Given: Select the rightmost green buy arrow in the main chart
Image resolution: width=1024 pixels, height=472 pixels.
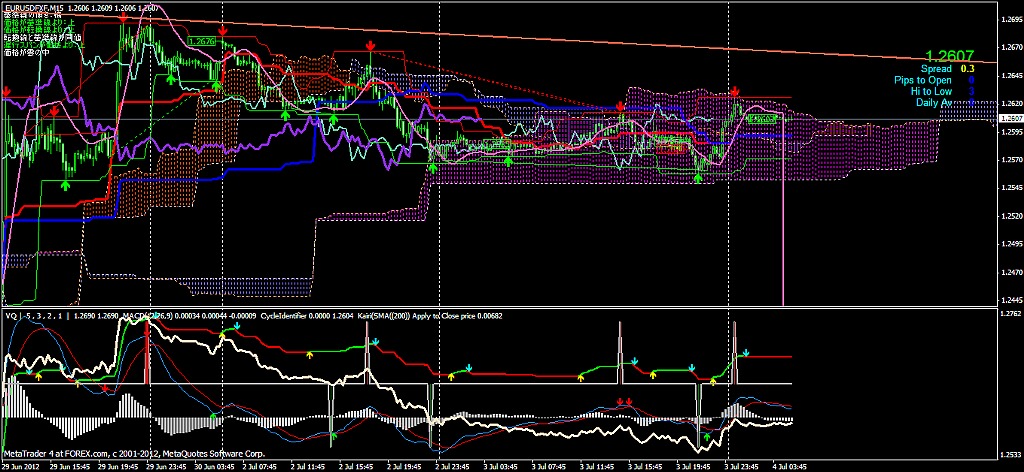Looking at the screenshot, I should click(699, 176).
